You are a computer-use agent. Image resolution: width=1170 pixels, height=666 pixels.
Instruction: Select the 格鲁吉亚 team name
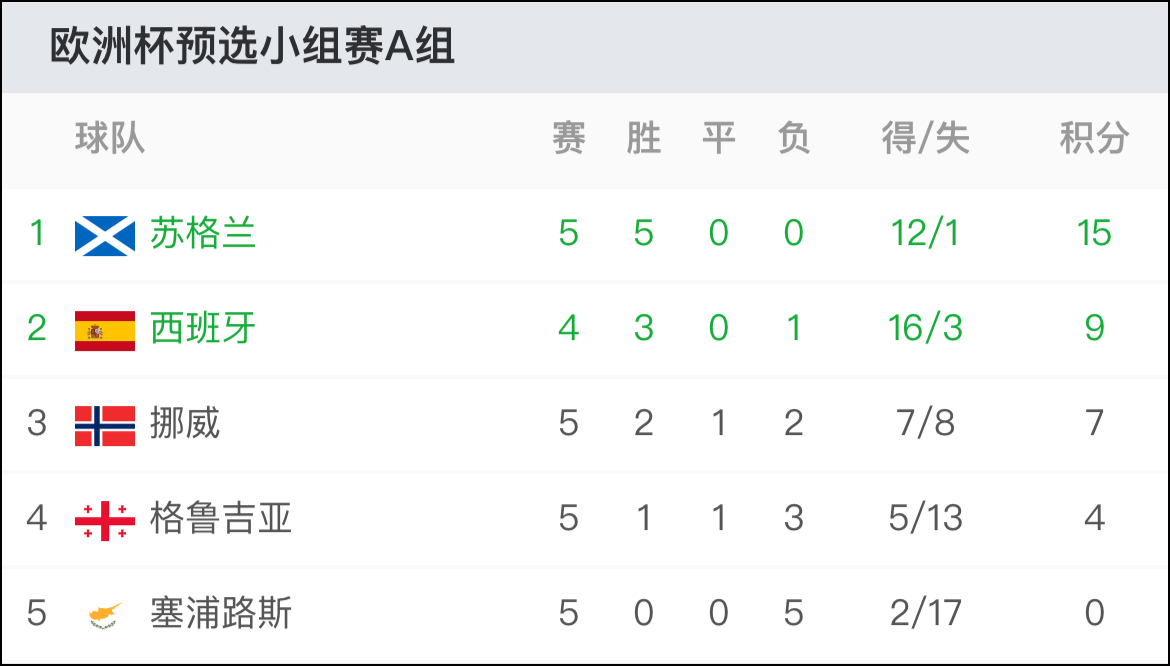coord(221,518)
